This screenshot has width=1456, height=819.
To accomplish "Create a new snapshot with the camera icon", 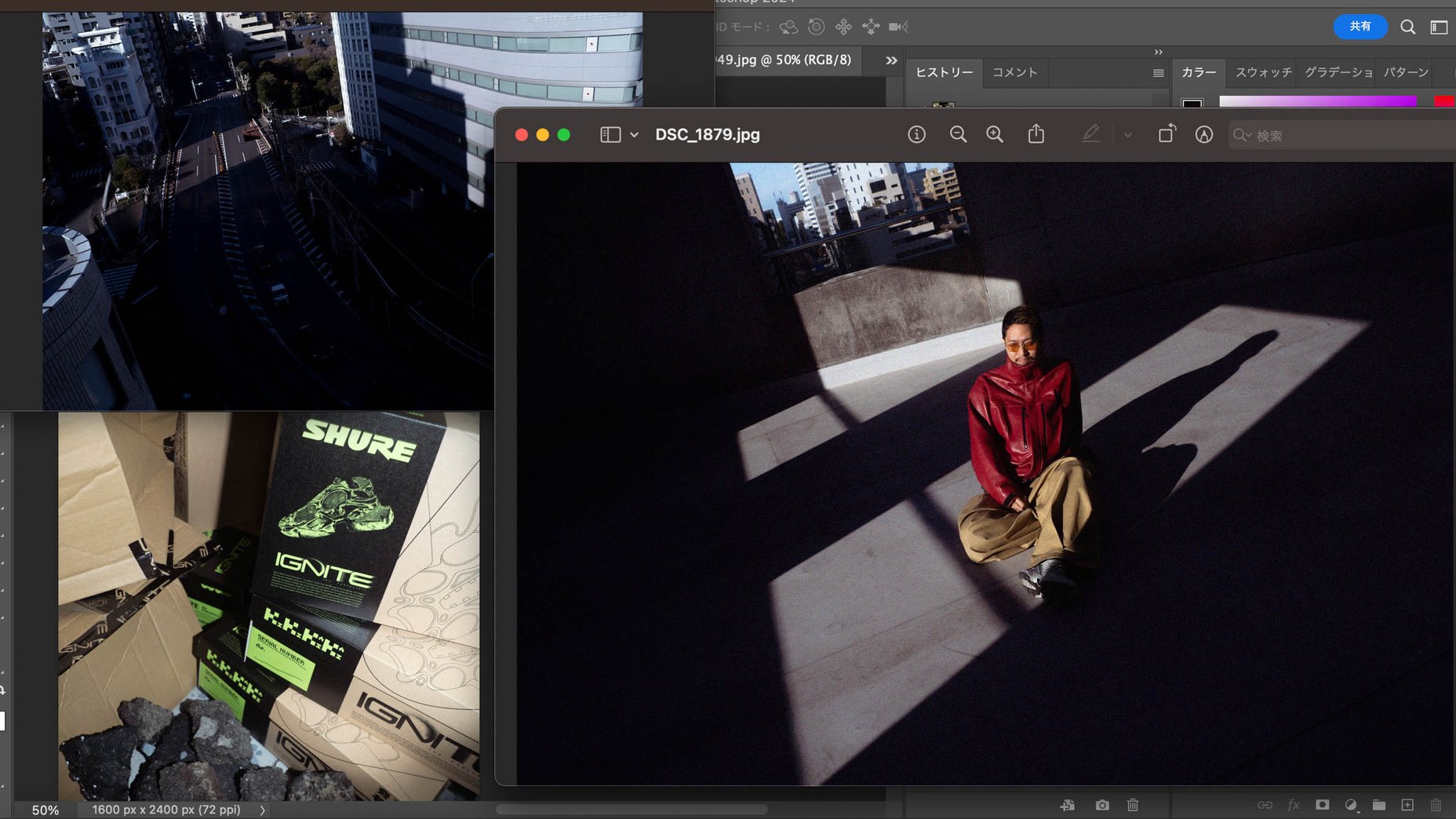I will click(1102, 805).
